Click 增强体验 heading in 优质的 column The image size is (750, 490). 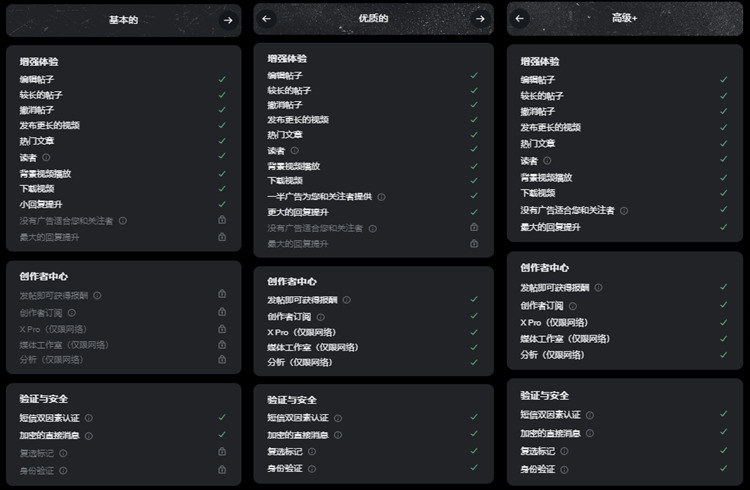pyautogui.click(x=287, y=60)
